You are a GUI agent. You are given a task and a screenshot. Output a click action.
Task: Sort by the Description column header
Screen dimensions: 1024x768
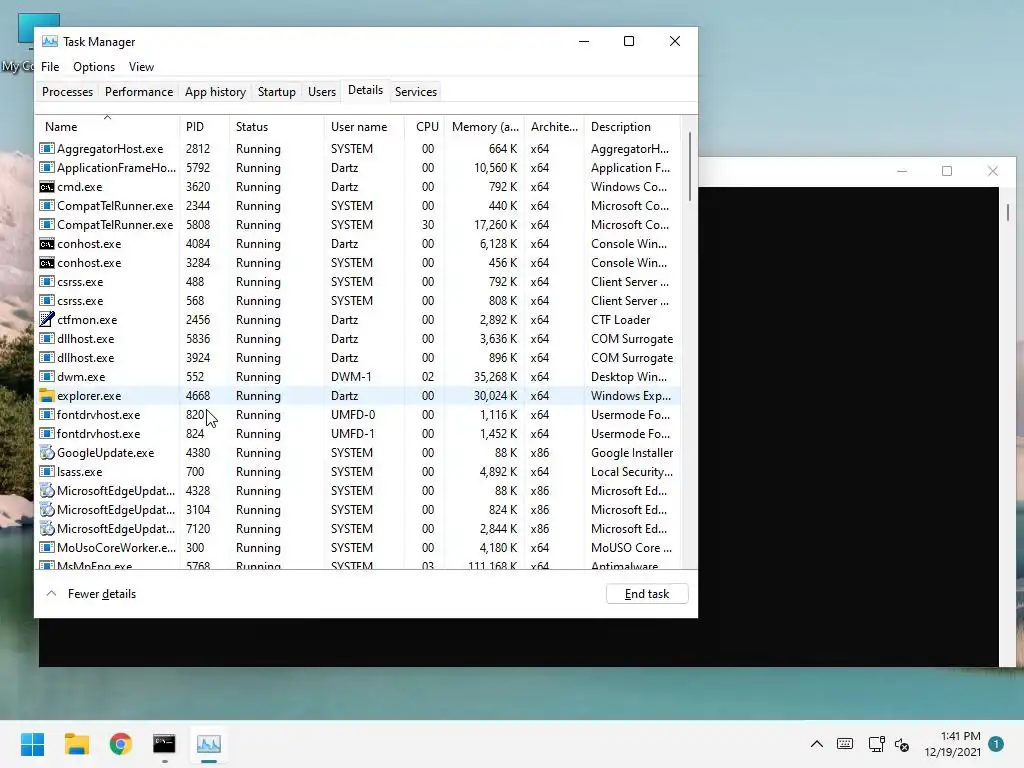click(x=632, y=127)
